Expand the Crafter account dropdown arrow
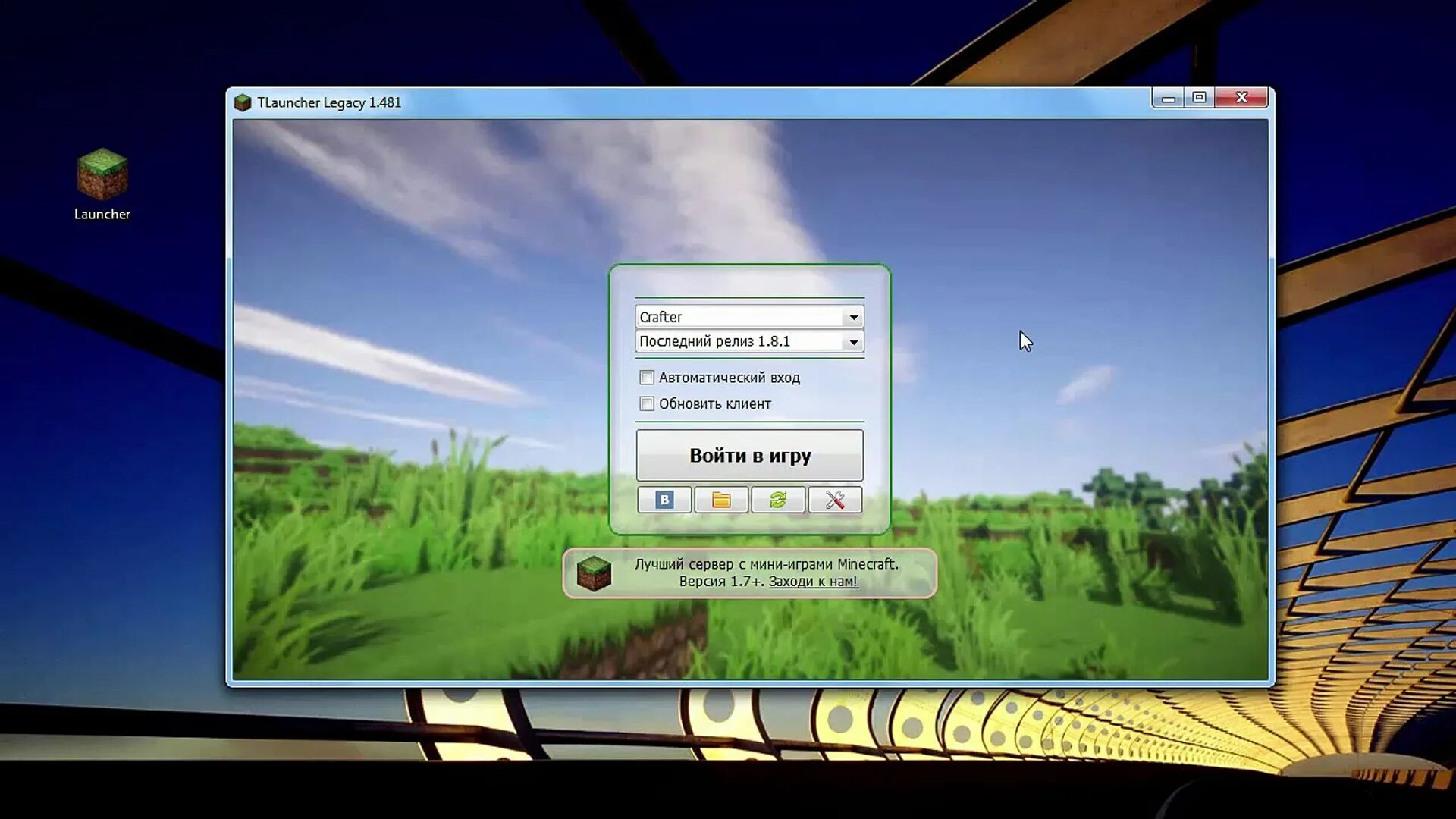 (x=853, y=317)
